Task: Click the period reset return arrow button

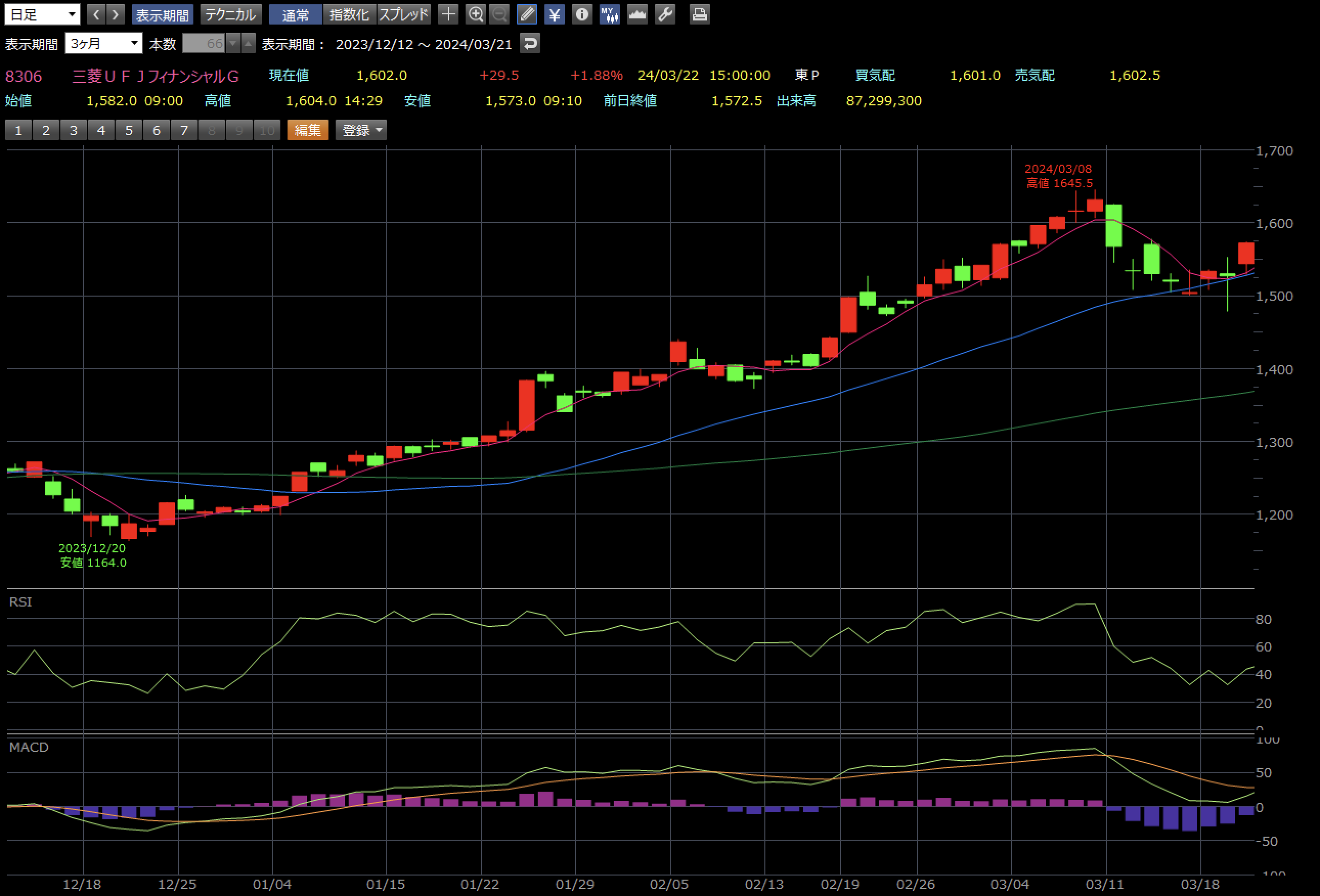Action: 530,43
